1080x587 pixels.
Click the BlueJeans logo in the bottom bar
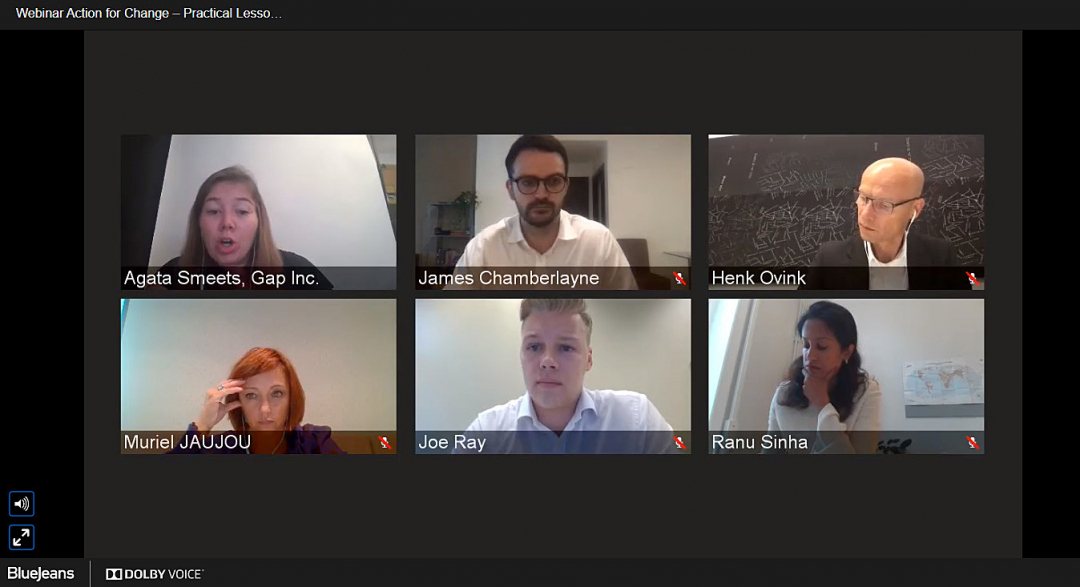(x=41, y=573)
